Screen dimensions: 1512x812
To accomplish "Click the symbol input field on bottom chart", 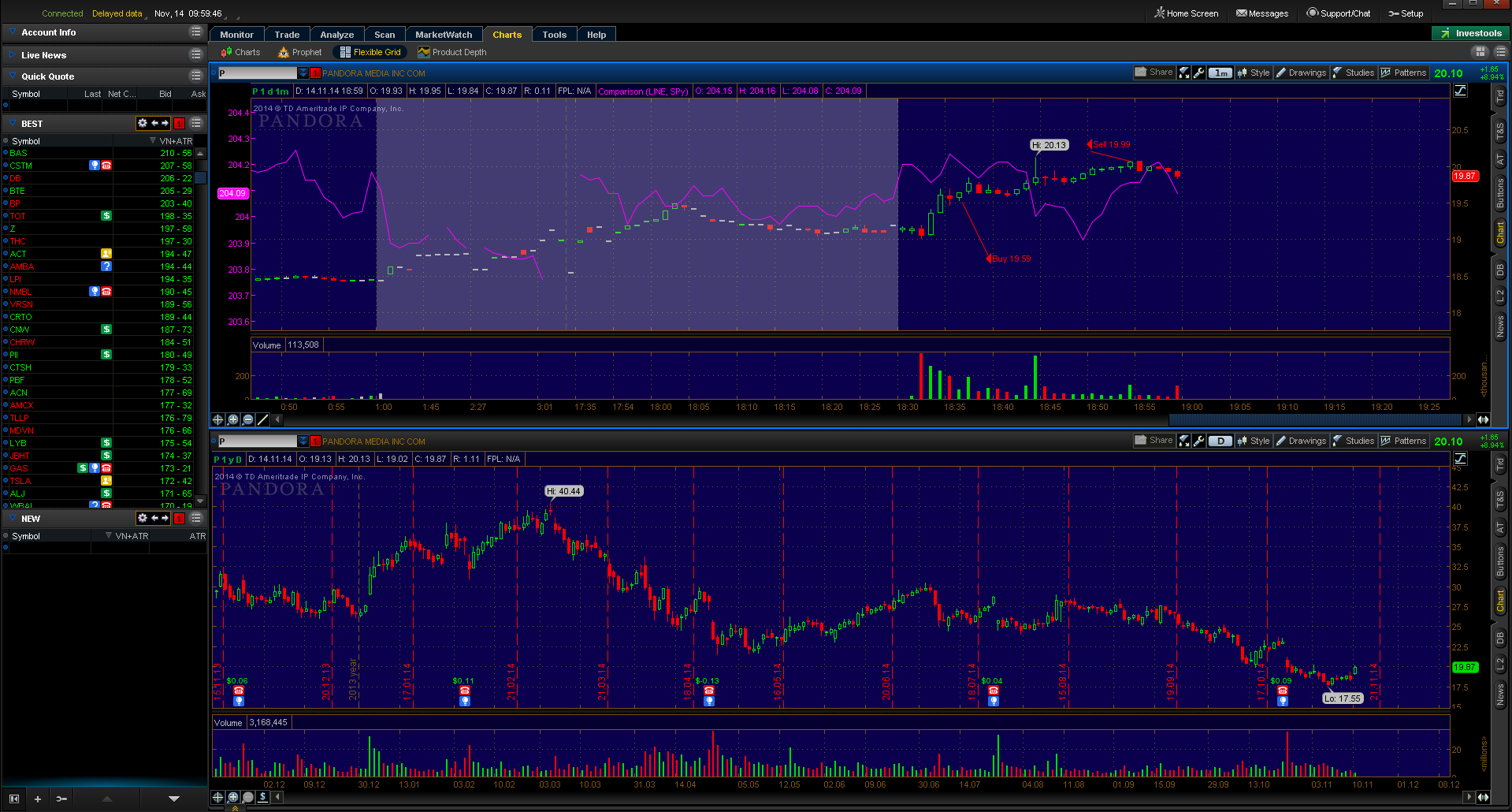I will 257,441.
